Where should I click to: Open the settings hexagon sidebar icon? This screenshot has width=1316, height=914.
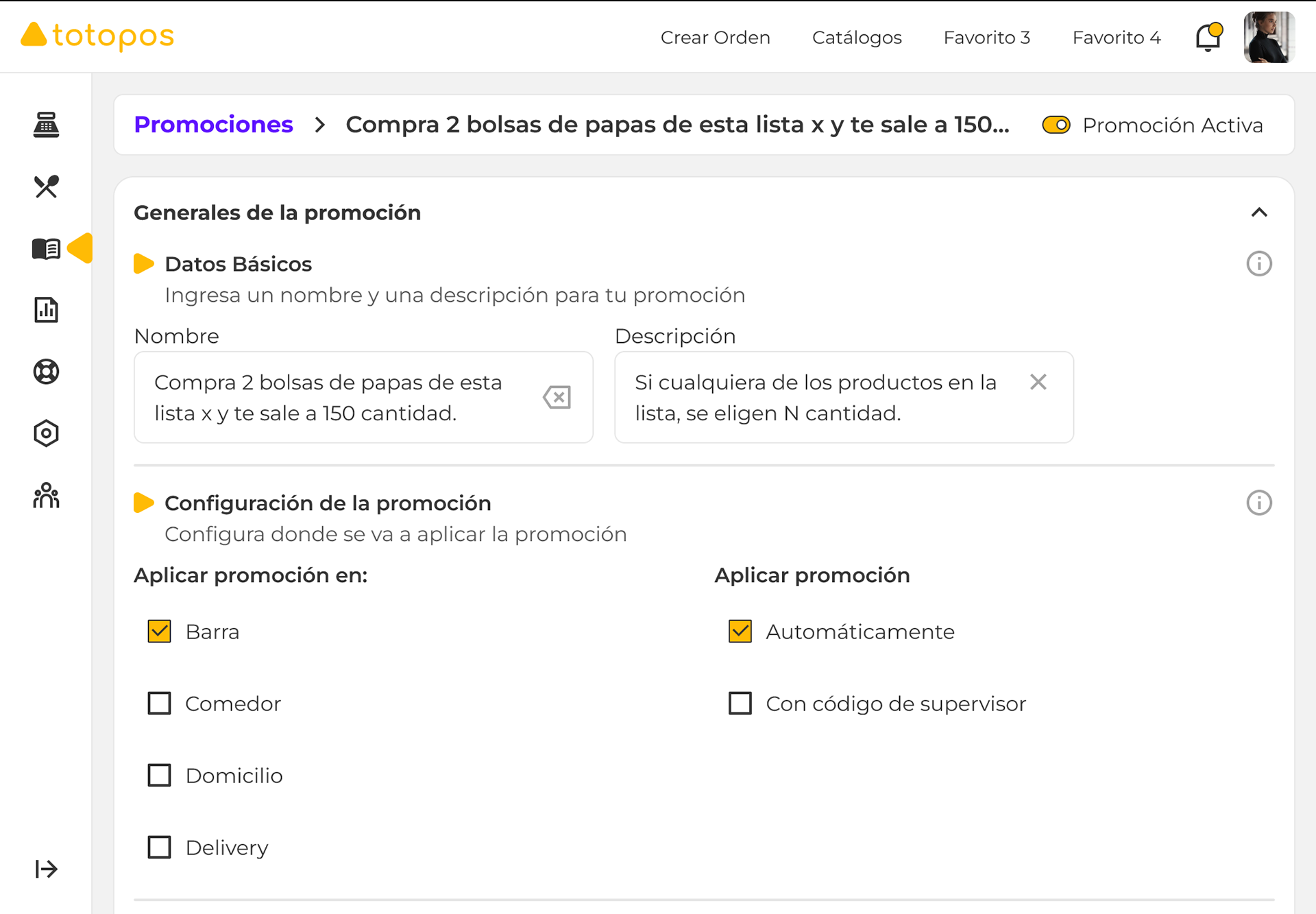coord(46,433)
